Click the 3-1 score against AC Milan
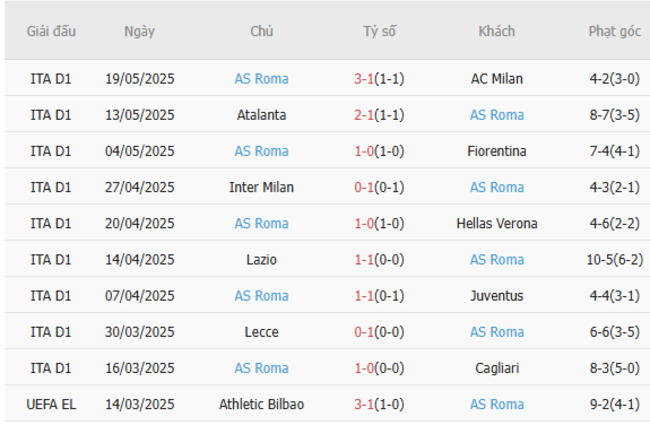This screenshot has width=650, height=425. point(365,79)
